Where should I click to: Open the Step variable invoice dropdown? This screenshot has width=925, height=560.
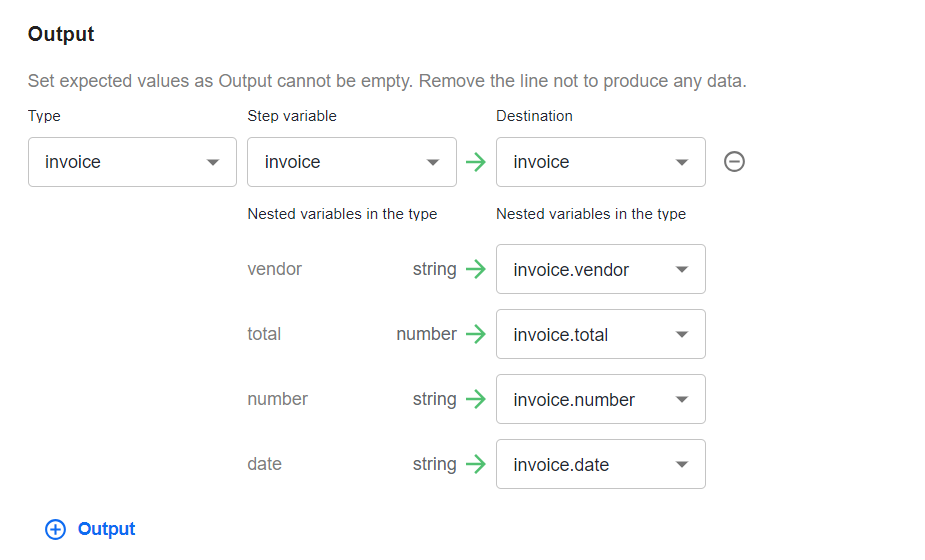pos(352,162)
